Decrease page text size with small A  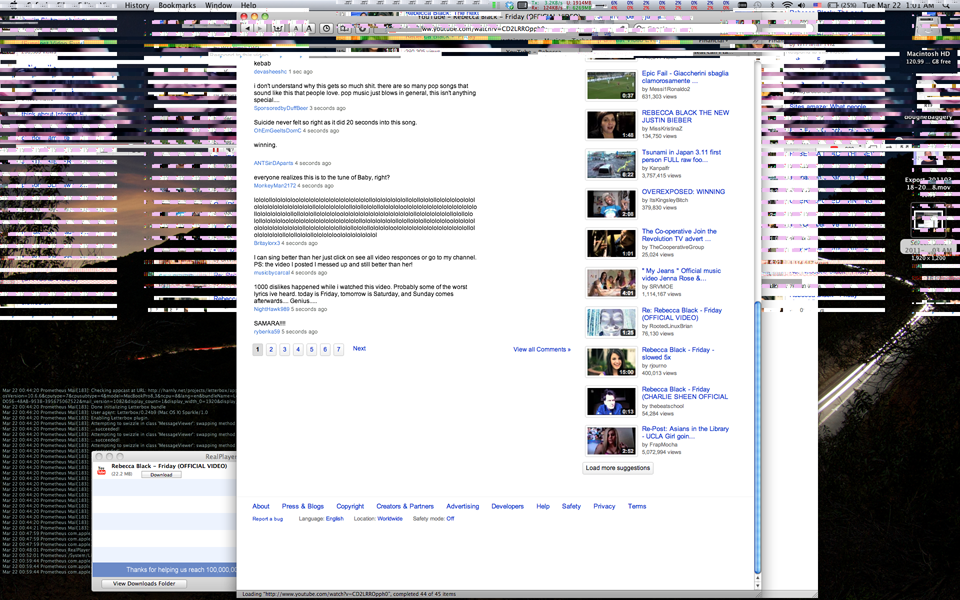[x=296, y=28]
